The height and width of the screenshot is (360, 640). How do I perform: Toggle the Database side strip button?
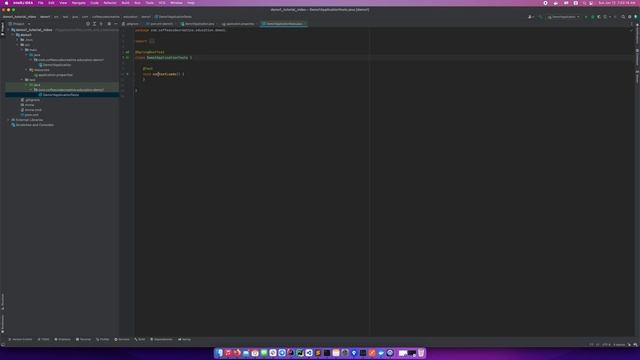[637, 57]
